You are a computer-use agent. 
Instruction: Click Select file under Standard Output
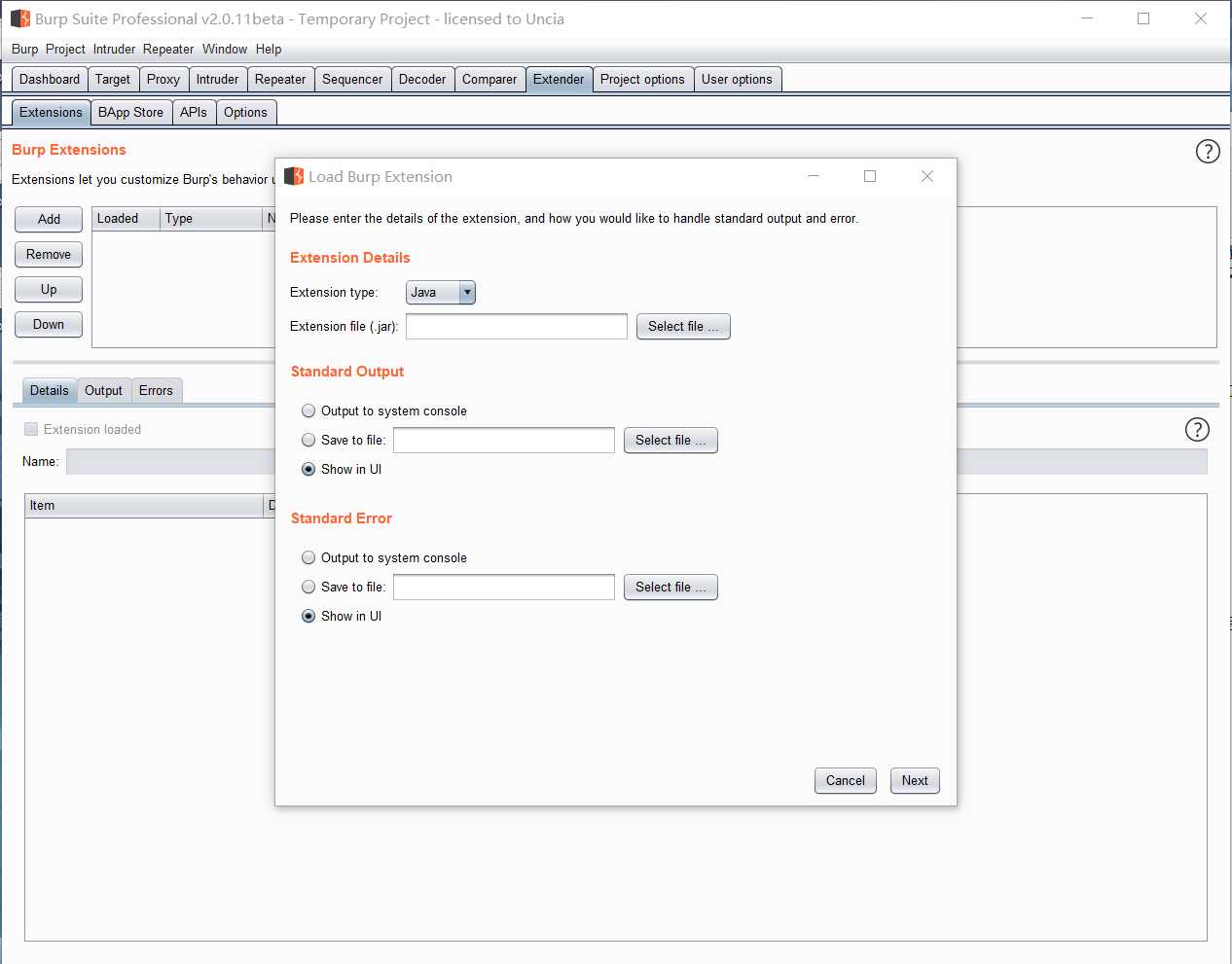(670, 440)
